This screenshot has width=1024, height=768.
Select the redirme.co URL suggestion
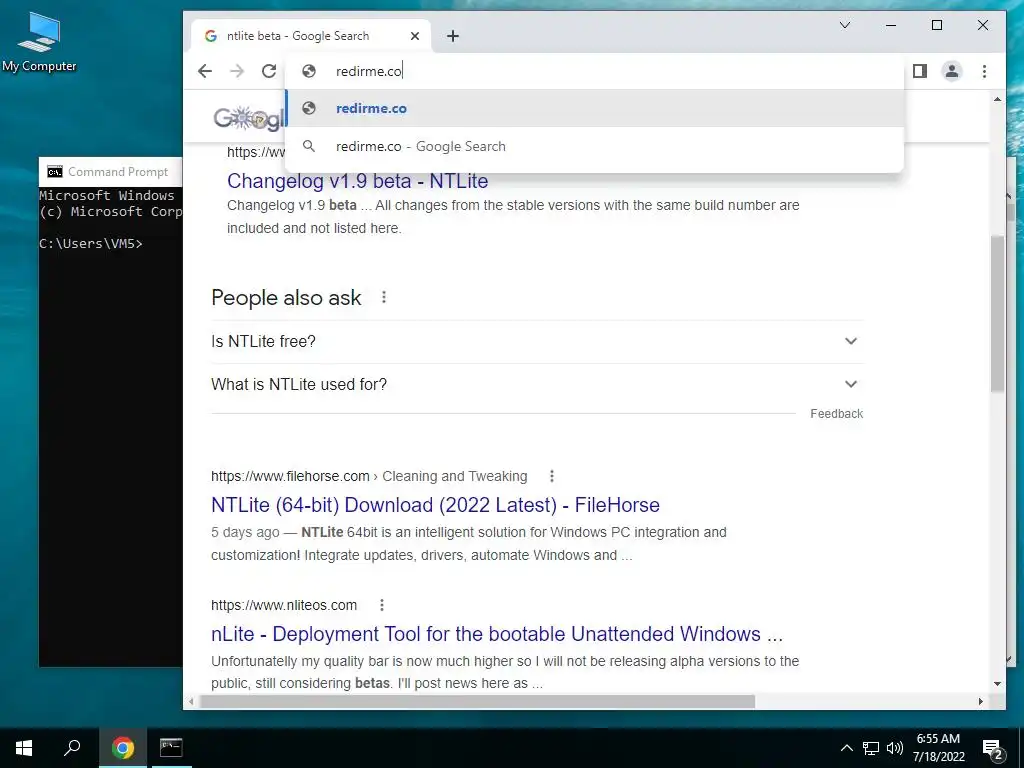(594, 108)
